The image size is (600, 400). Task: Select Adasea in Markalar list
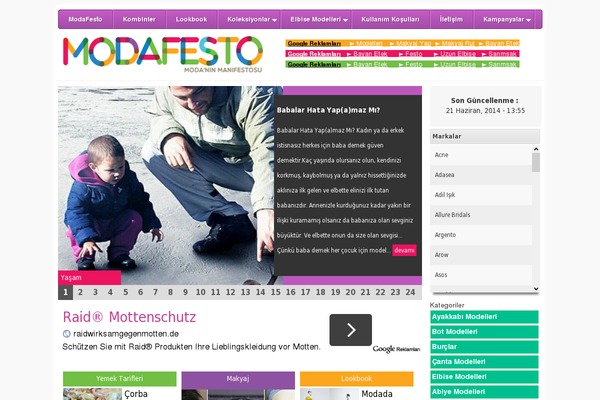pyautogui.click(x=481, y=175)
